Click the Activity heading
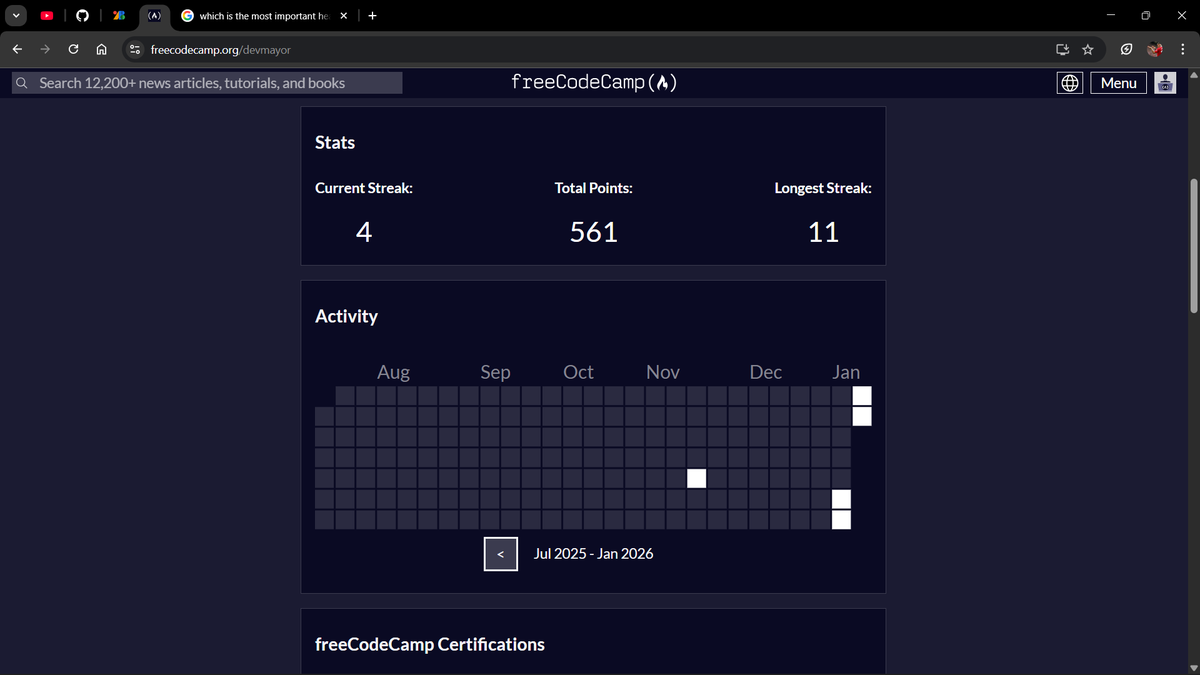Image resolution: width=1200 pixels, height=675 pixels. [x=346, y=316]
